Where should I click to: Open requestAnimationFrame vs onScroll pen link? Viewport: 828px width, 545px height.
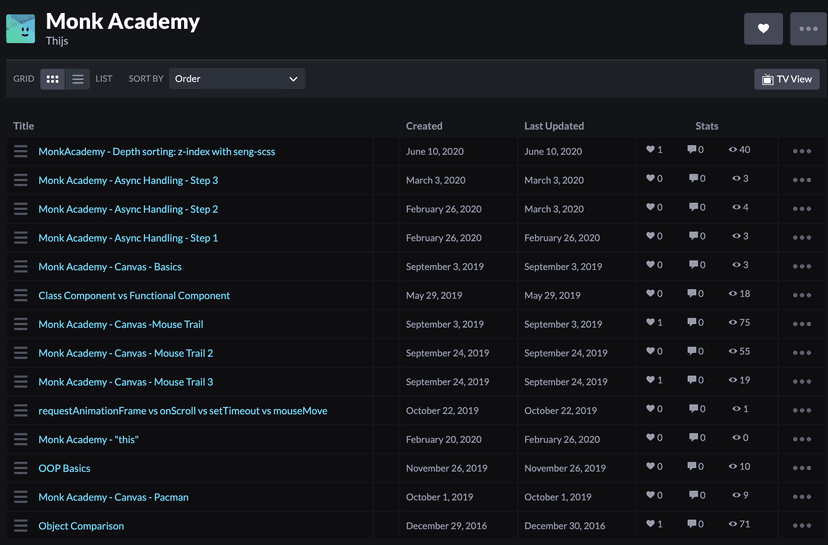click(x=182, y=411)
